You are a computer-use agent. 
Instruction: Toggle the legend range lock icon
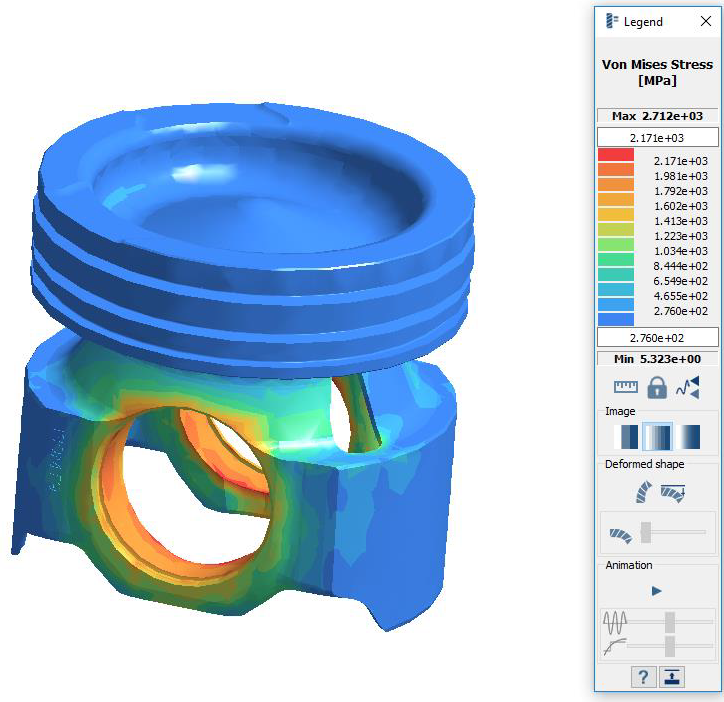(x=656, y=387)
